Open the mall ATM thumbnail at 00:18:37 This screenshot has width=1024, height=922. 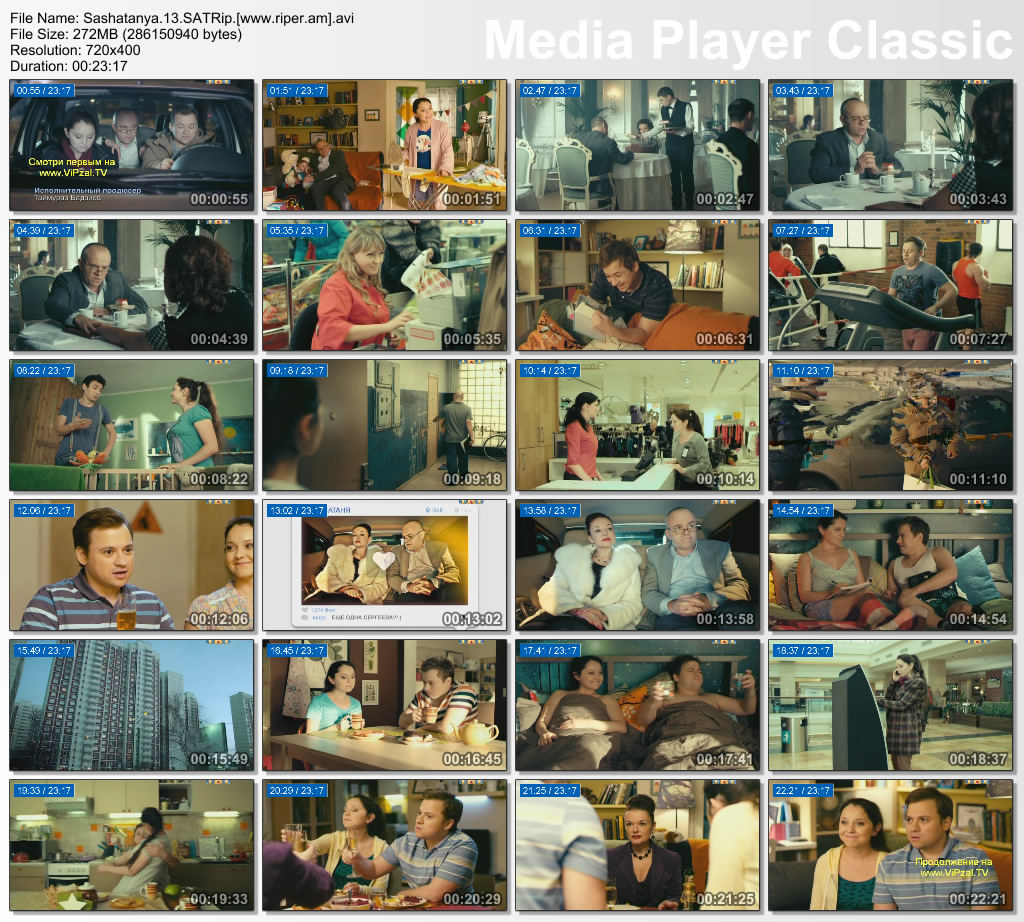point(890,705)
